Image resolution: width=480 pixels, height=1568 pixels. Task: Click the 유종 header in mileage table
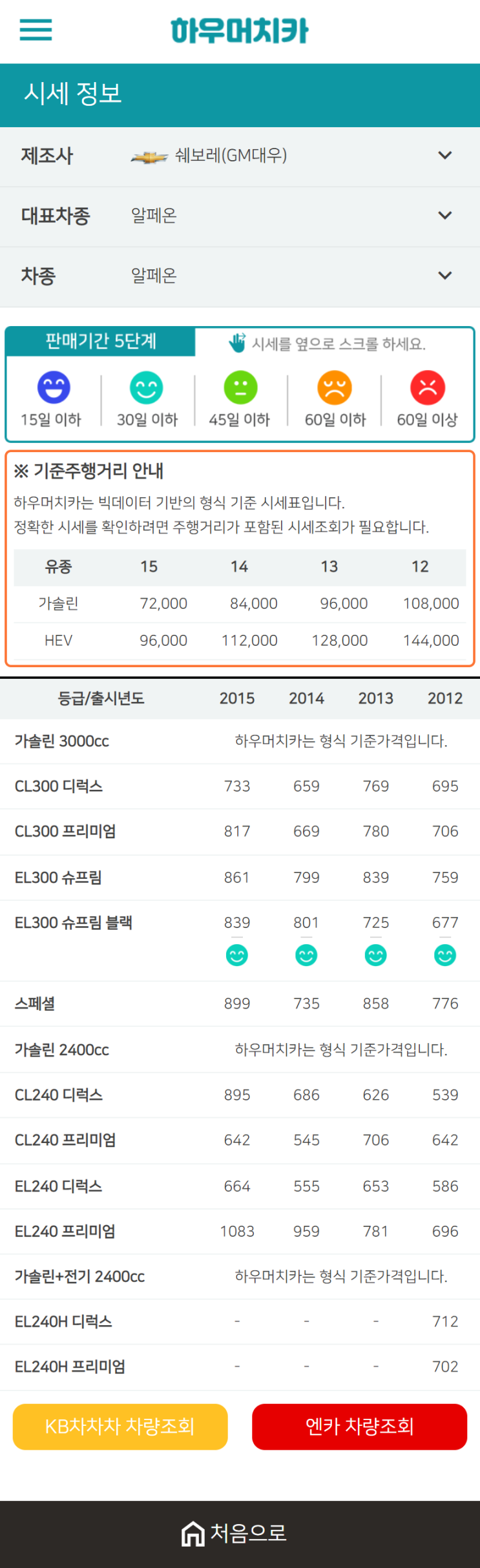[58, 567]
